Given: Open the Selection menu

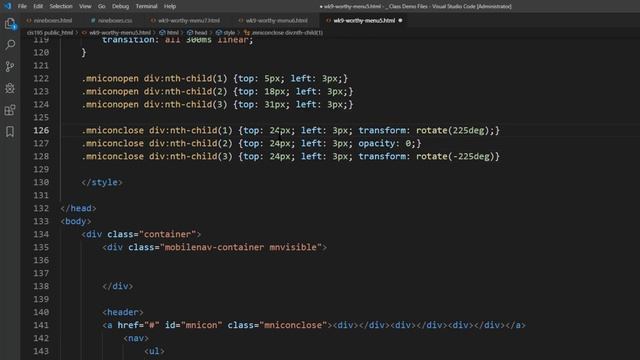Looking at the screenshot, I should coord(61,6).
